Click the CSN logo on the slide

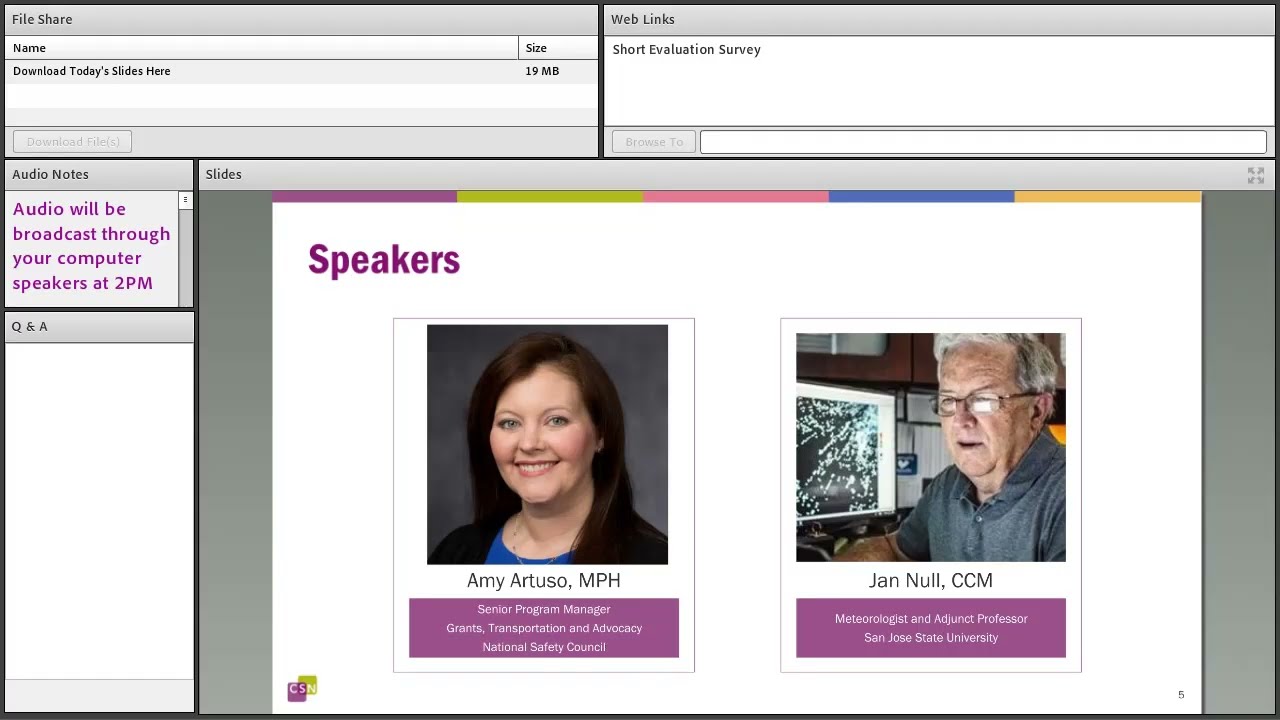click(302, 688)
